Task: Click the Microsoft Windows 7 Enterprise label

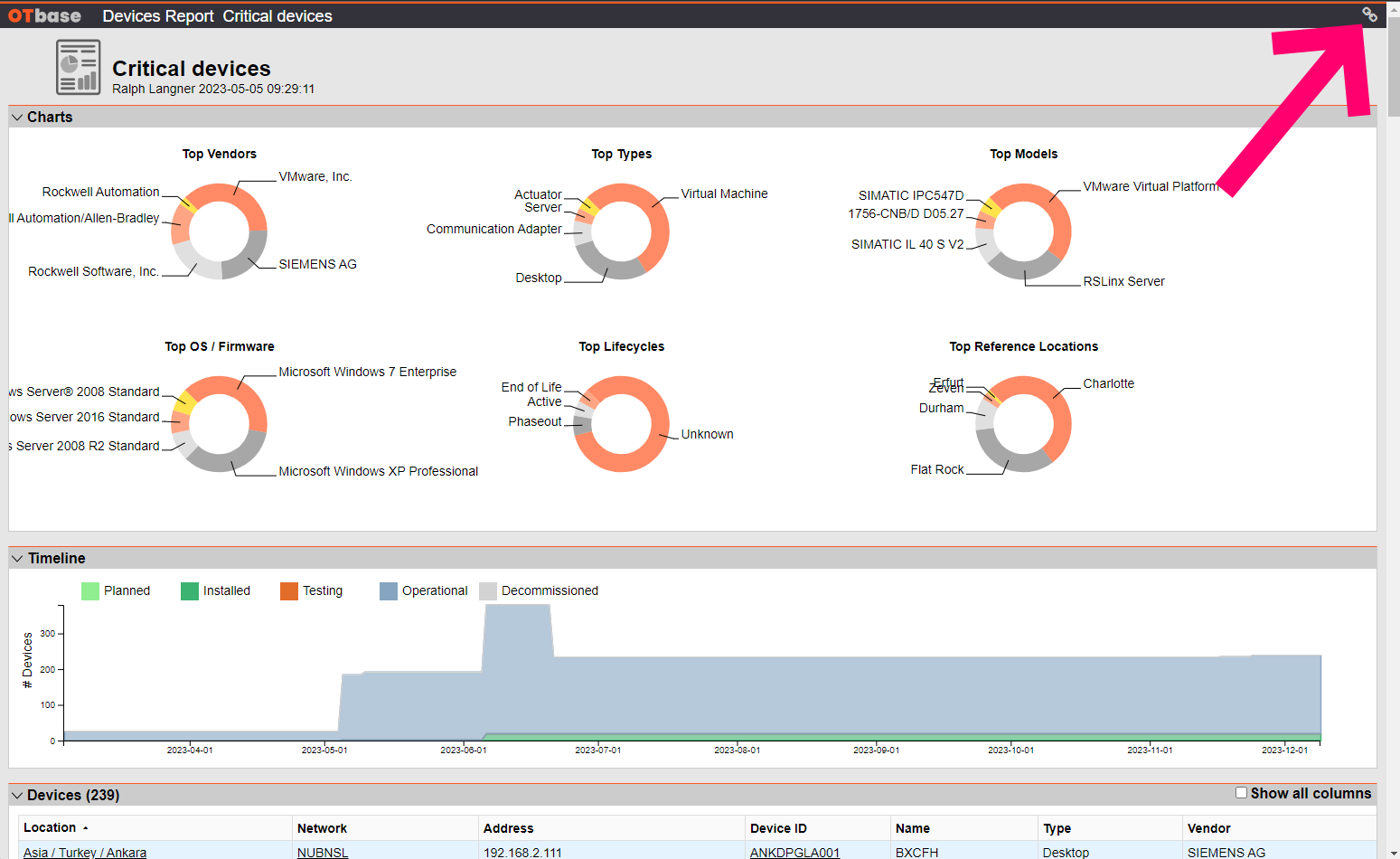Action: pyautogui.click(x=367, y=372)
